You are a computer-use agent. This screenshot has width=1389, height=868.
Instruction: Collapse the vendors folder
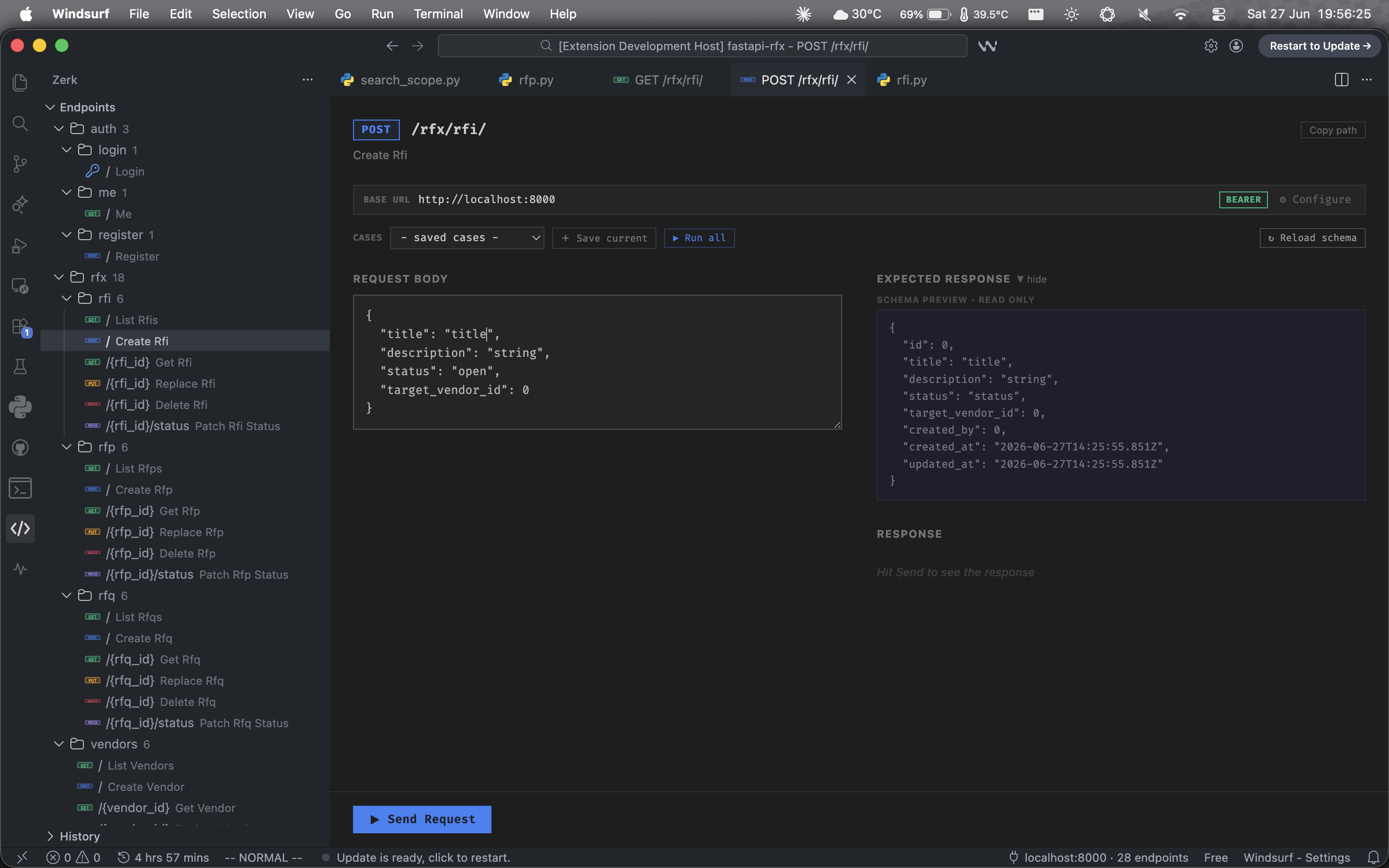[x=58, y=744]
